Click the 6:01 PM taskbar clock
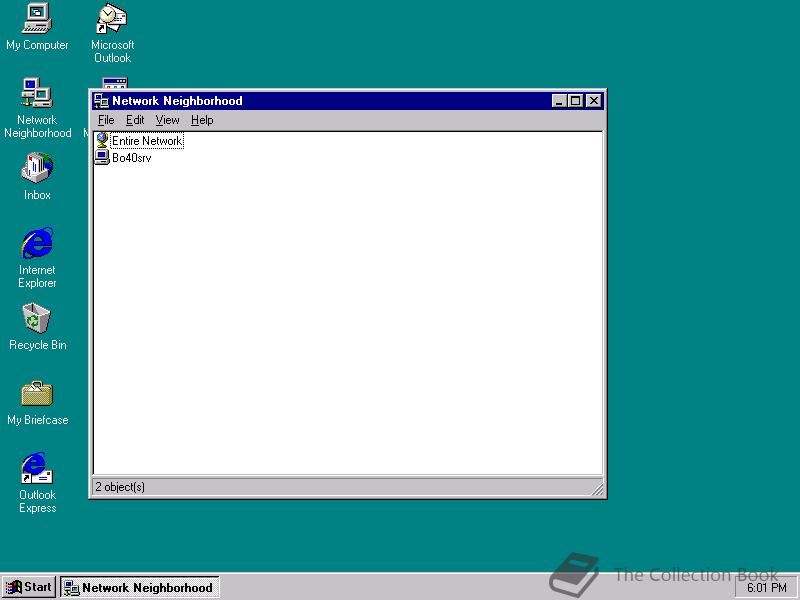The width and height of the screenshot is (800, 600). click(766, 588)
